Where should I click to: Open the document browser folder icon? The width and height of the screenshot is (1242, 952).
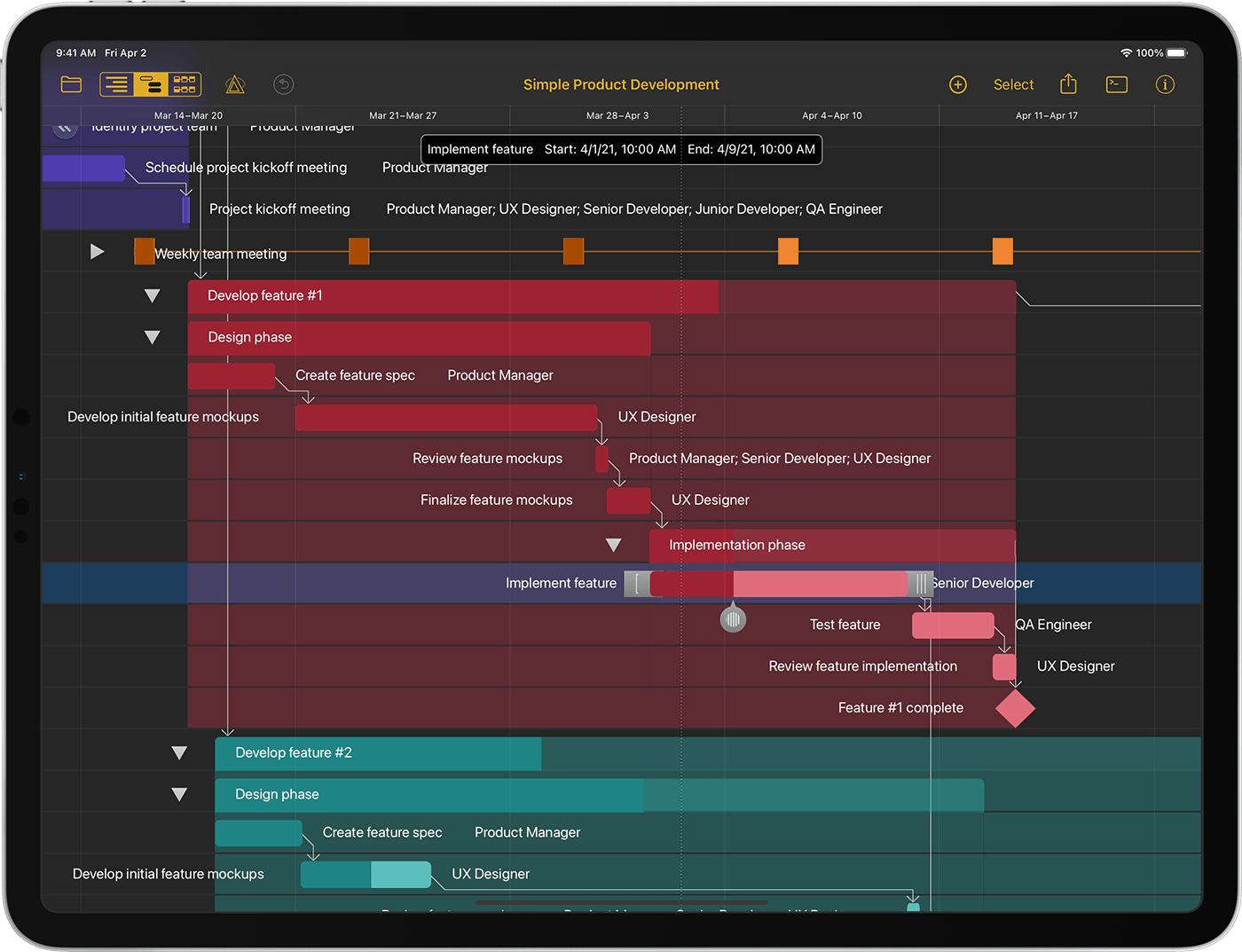tap(71, 84)
